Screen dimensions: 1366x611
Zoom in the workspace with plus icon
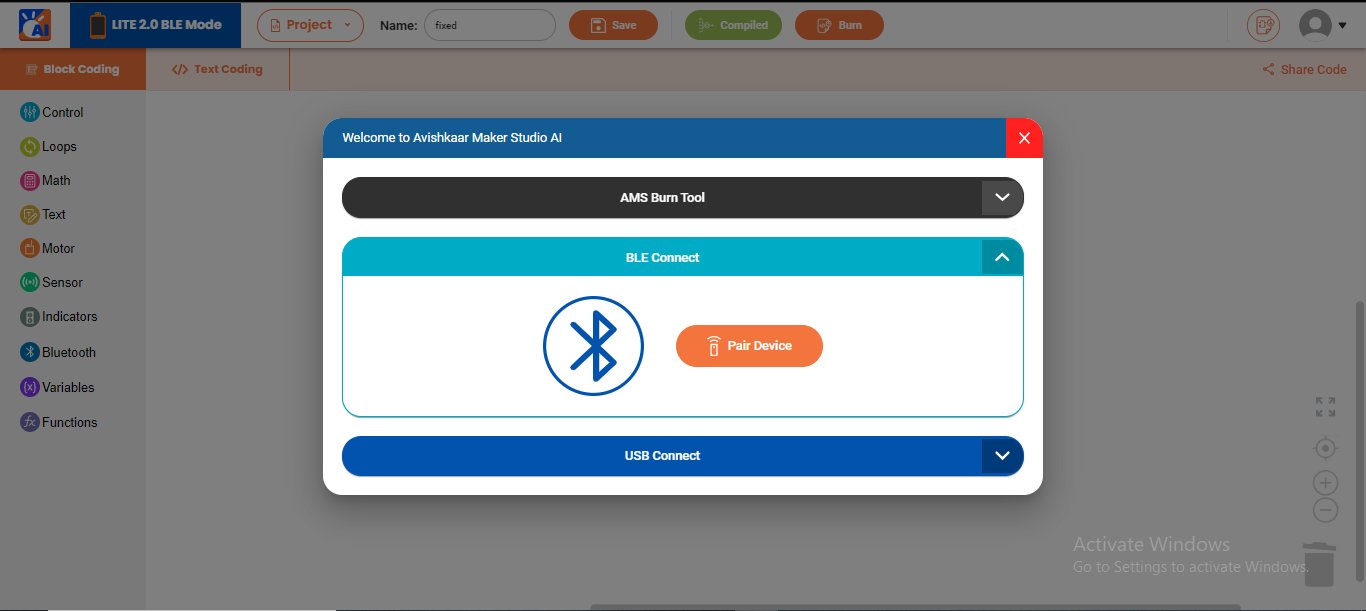1325,484
